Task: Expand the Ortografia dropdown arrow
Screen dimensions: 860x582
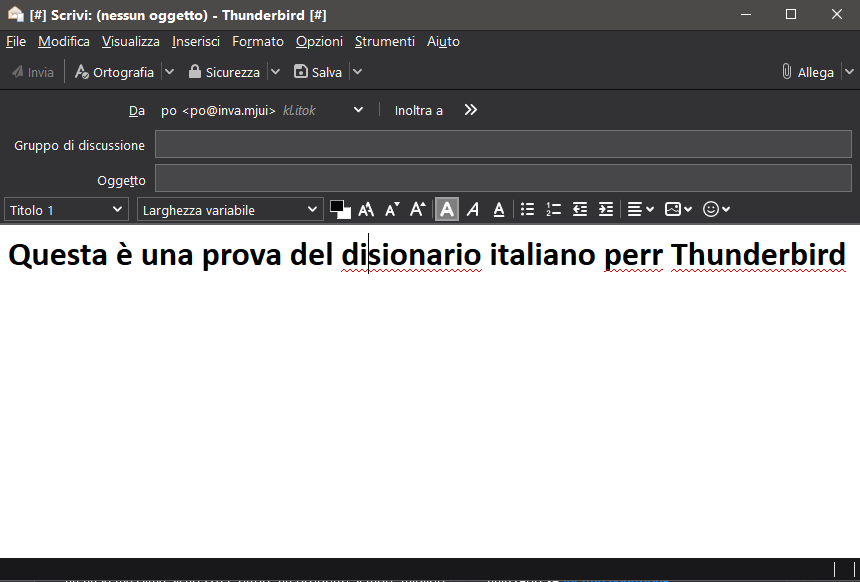Action: pos(169,72)
